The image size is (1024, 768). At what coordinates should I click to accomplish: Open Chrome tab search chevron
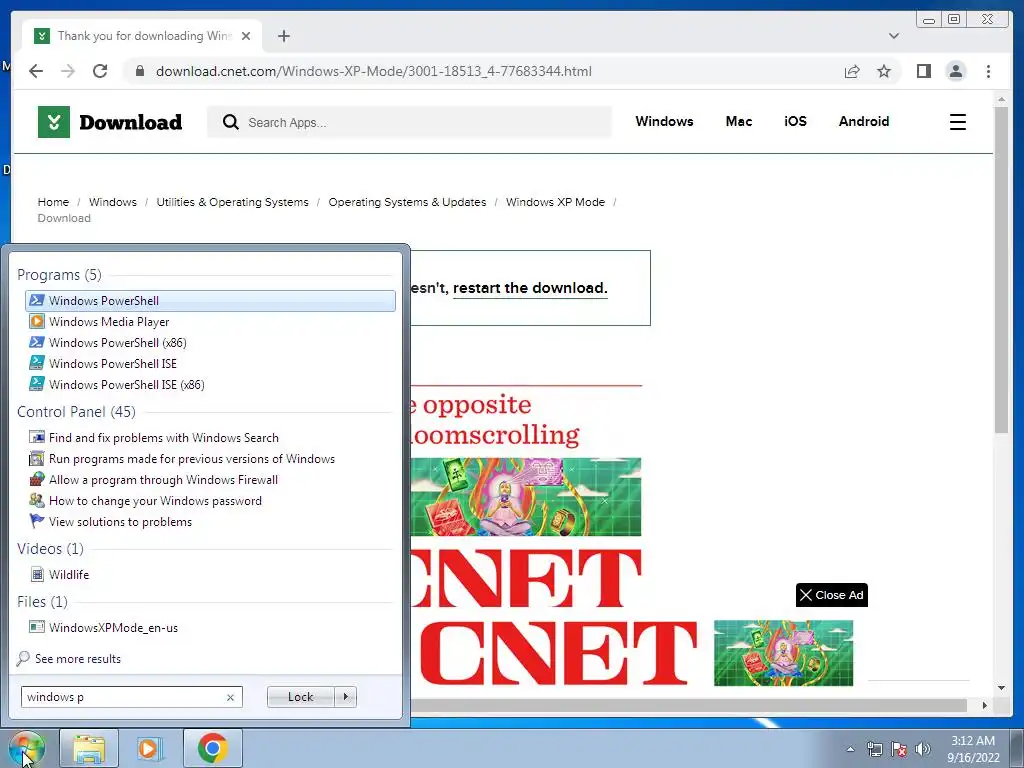click(893, 36)
